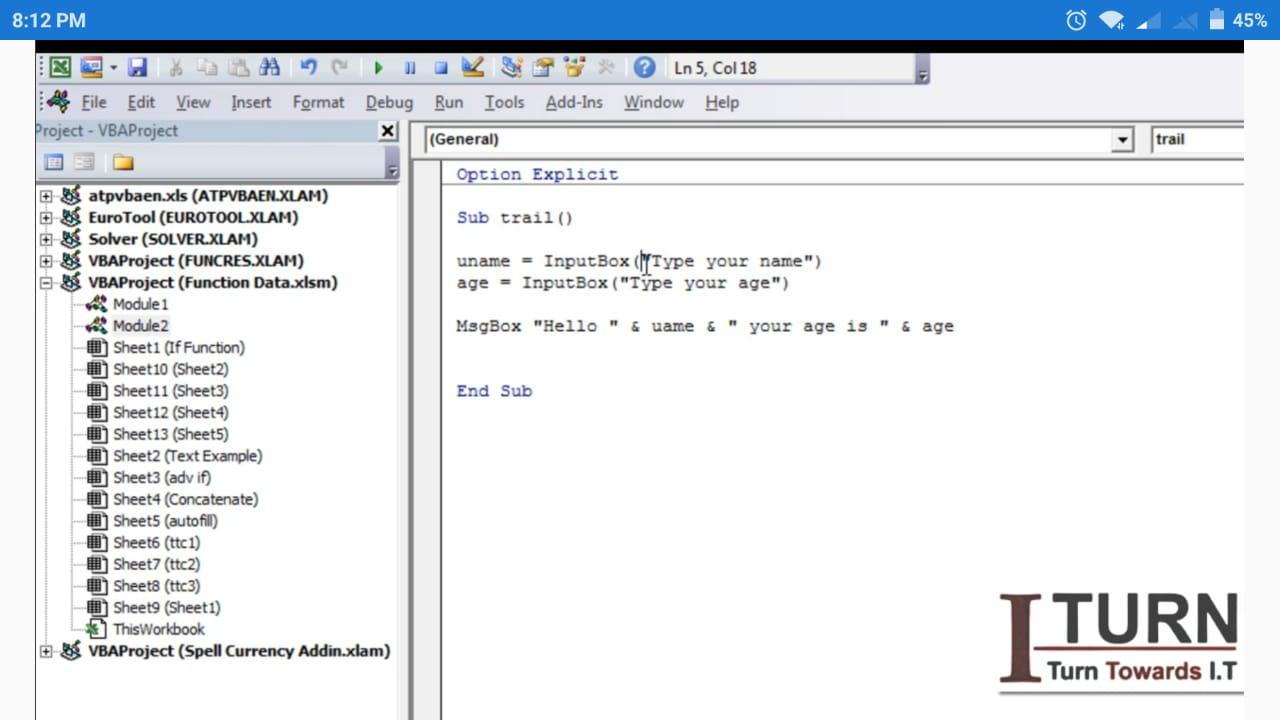1280x720 pixels.
Task: Click the Help question mark icon
Action: point(645,68)
